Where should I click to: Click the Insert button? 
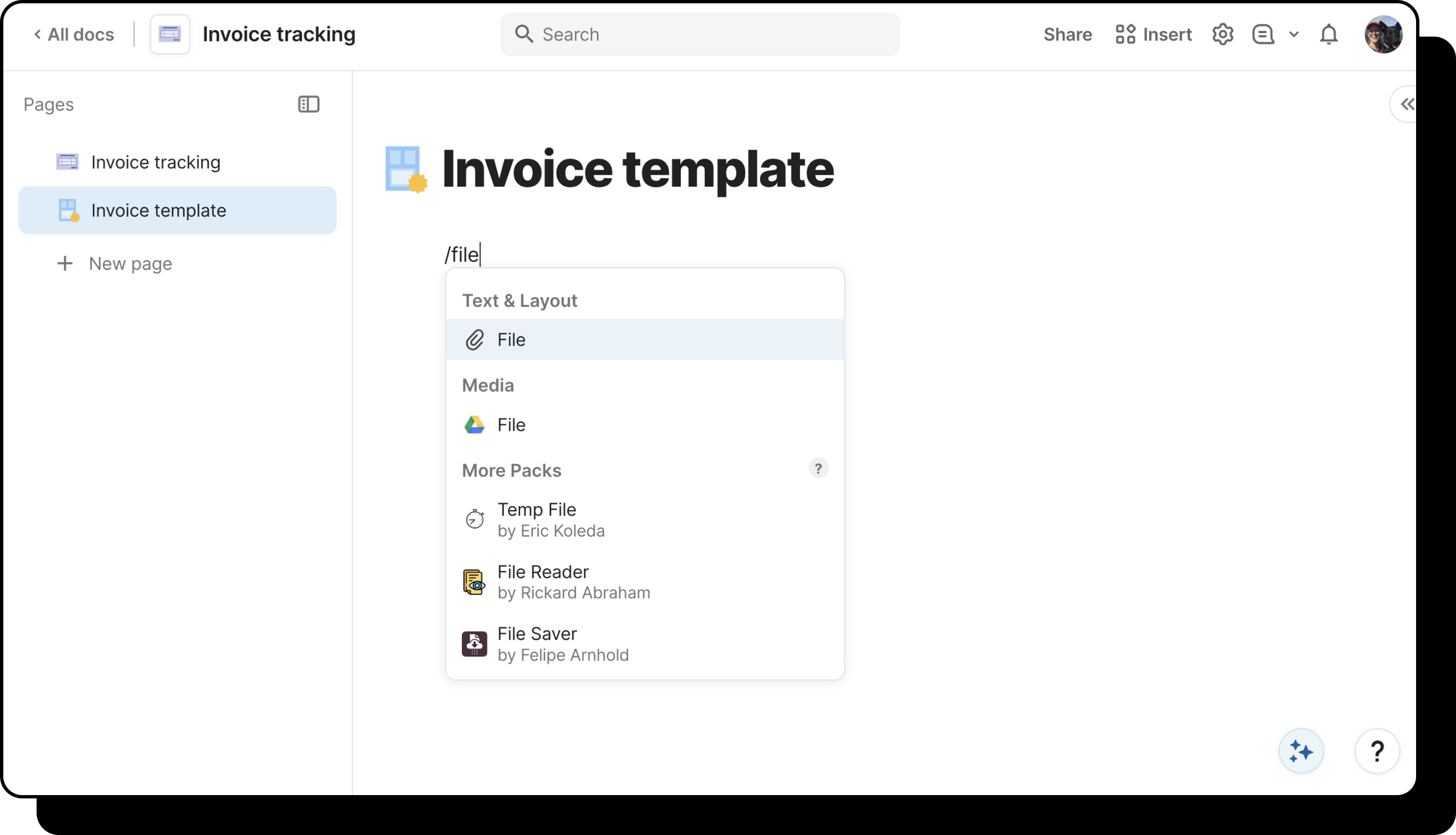pos(1153,34)
